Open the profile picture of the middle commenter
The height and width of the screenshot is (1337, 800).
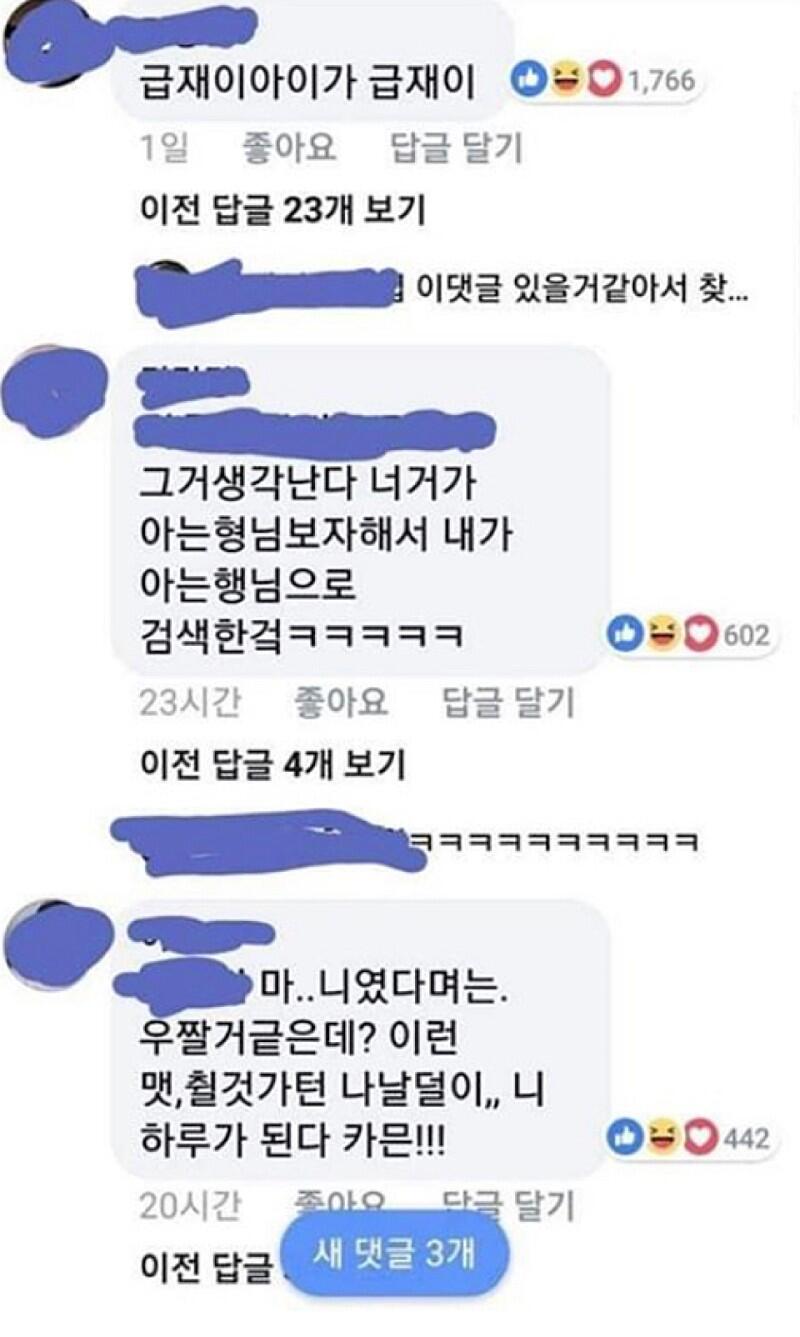coord(58,395)
